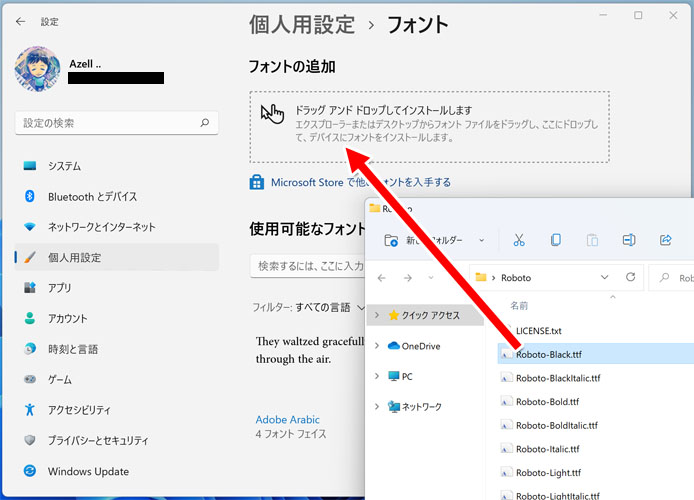The image size is (694, 500).
Task: Open アカウント settings category
Action: click(x=117, y=318)
